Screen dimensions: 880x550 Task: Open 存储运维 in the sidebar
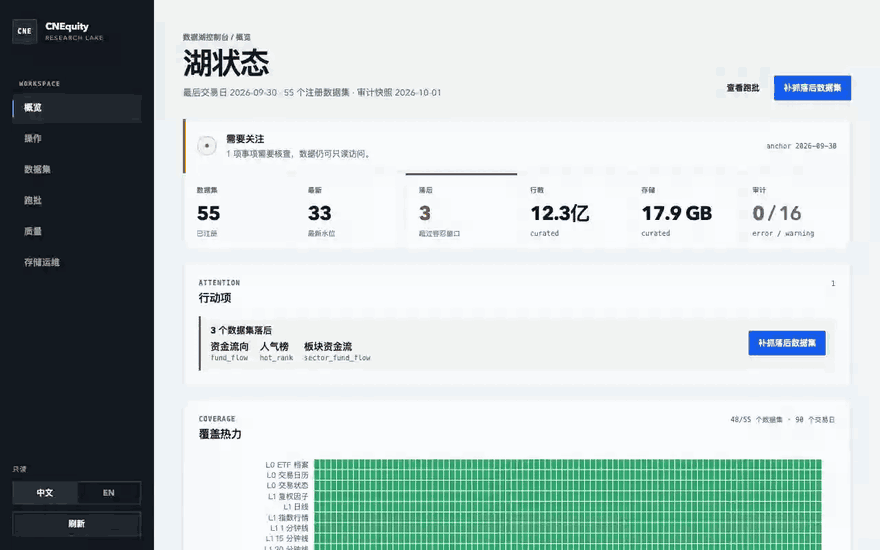77,262
